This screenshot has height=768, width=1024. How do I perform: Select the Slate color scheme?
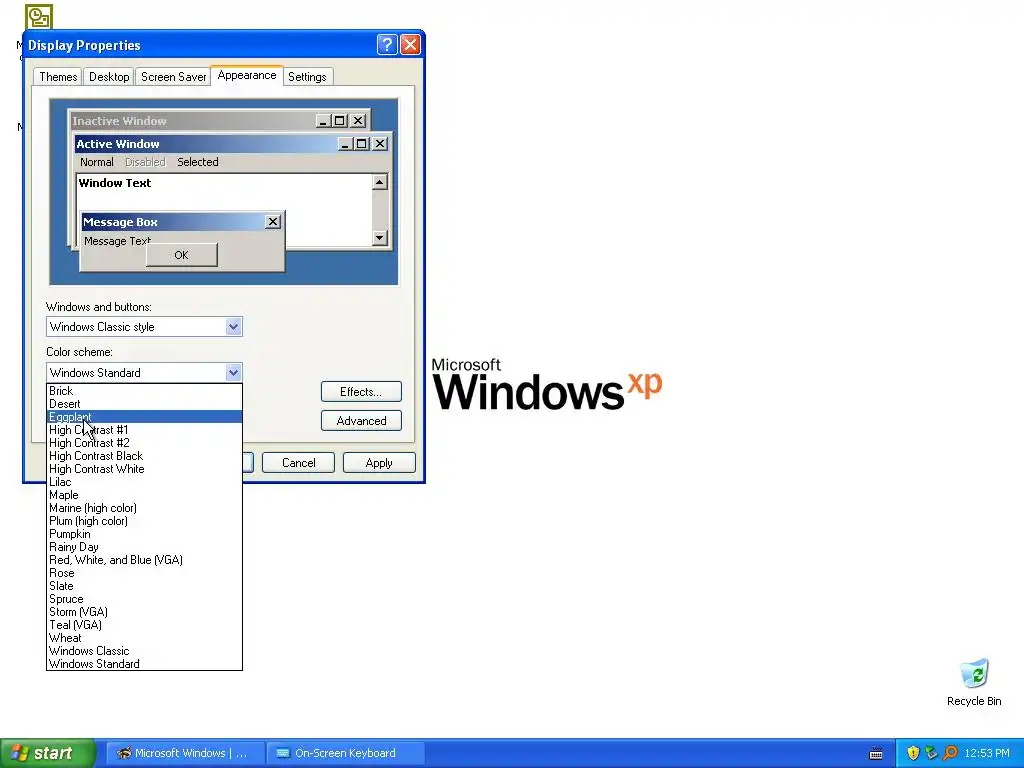(x=144, y=586)
